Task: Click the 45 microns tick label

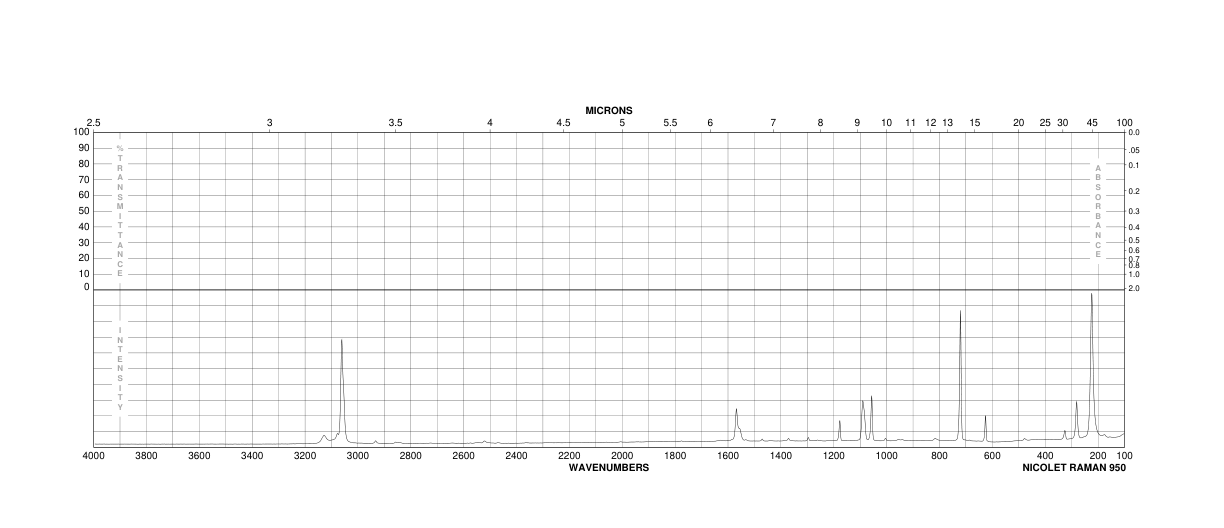Action: [1092, 122]
